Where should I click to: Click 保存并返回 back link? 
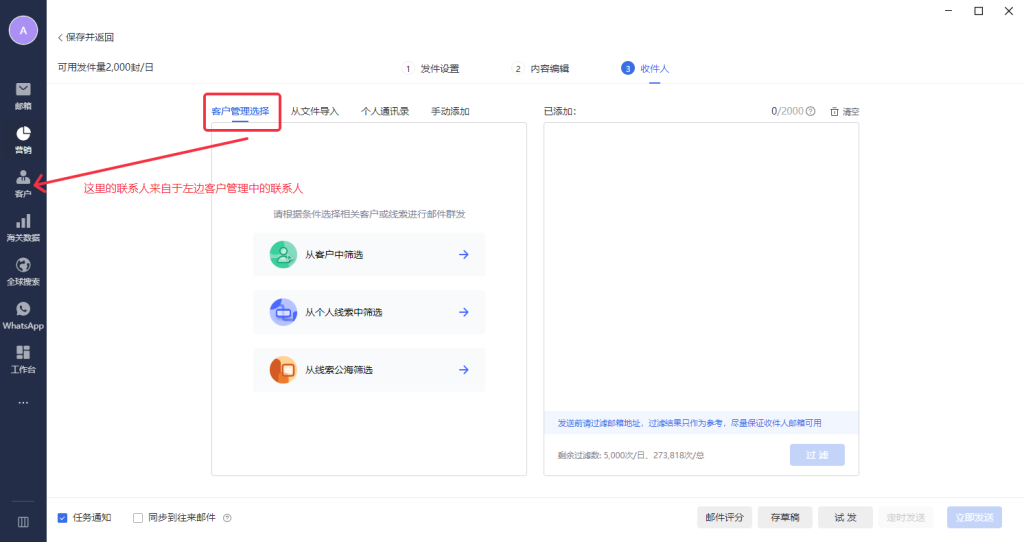point(86,37)
